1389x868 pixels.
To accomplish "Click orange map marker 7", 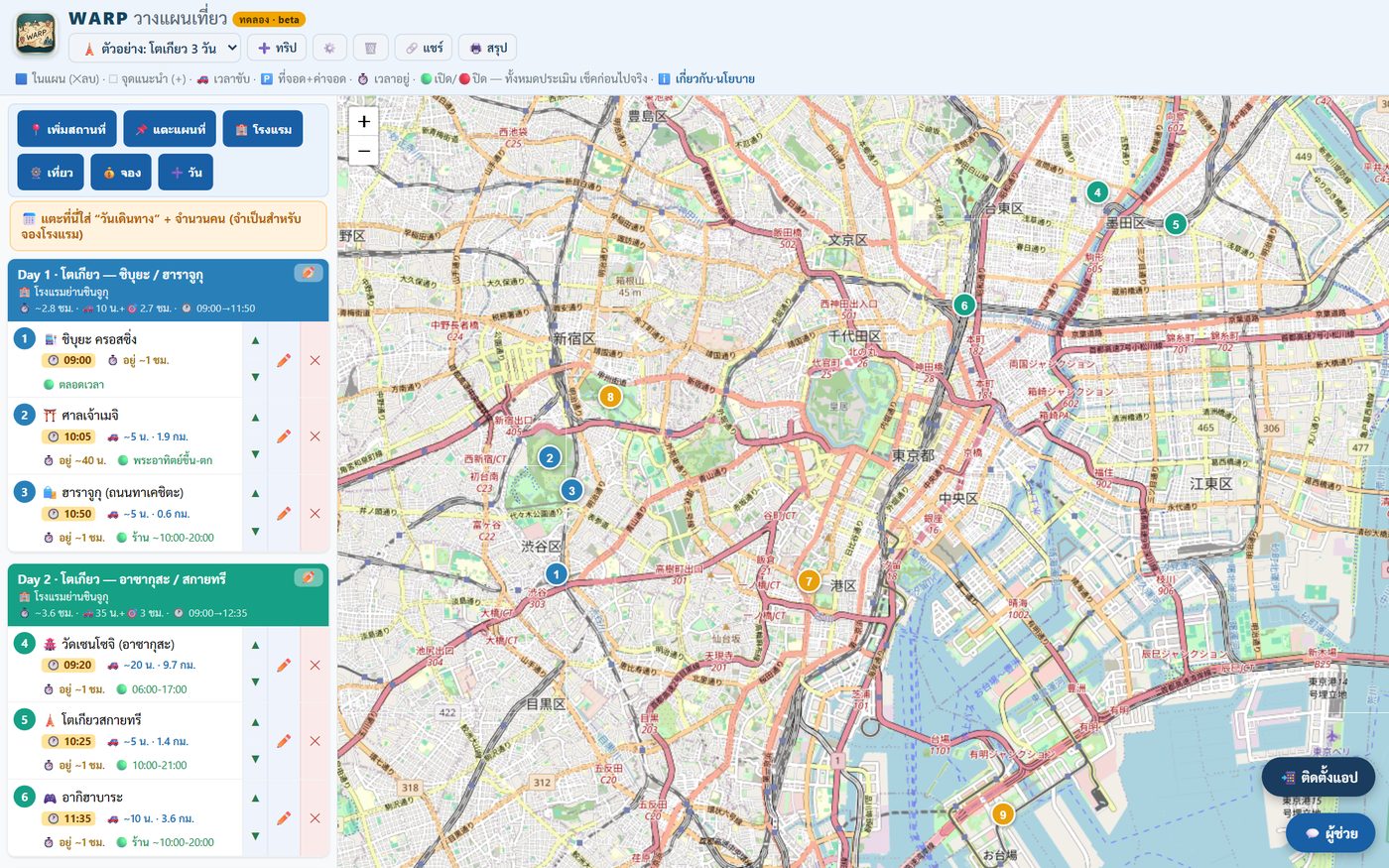I will (x=810, y=581).
